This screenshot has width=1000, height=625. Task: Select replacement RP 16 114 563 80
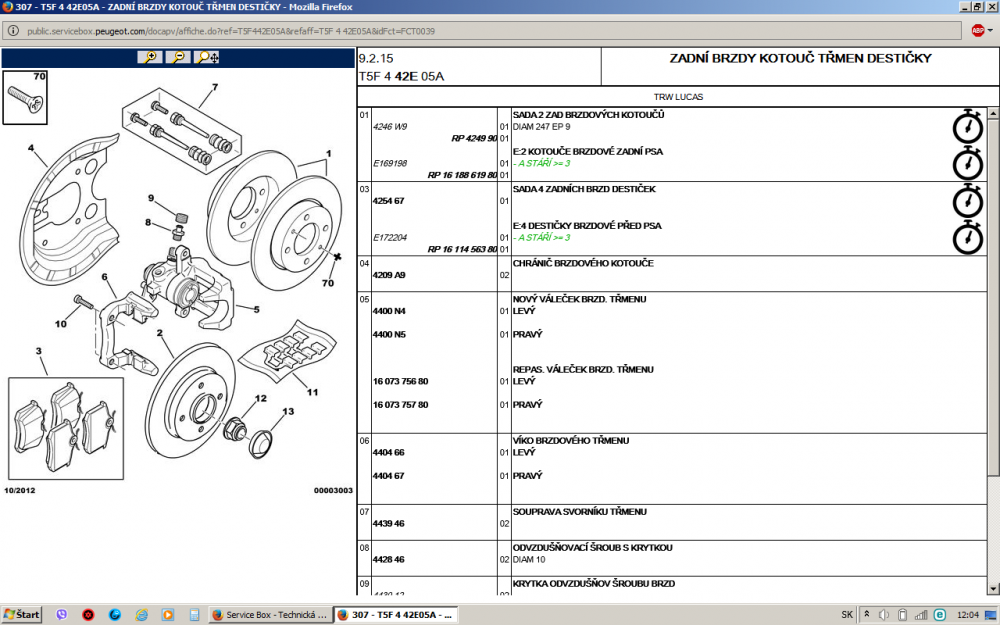[x=462, y=249]
